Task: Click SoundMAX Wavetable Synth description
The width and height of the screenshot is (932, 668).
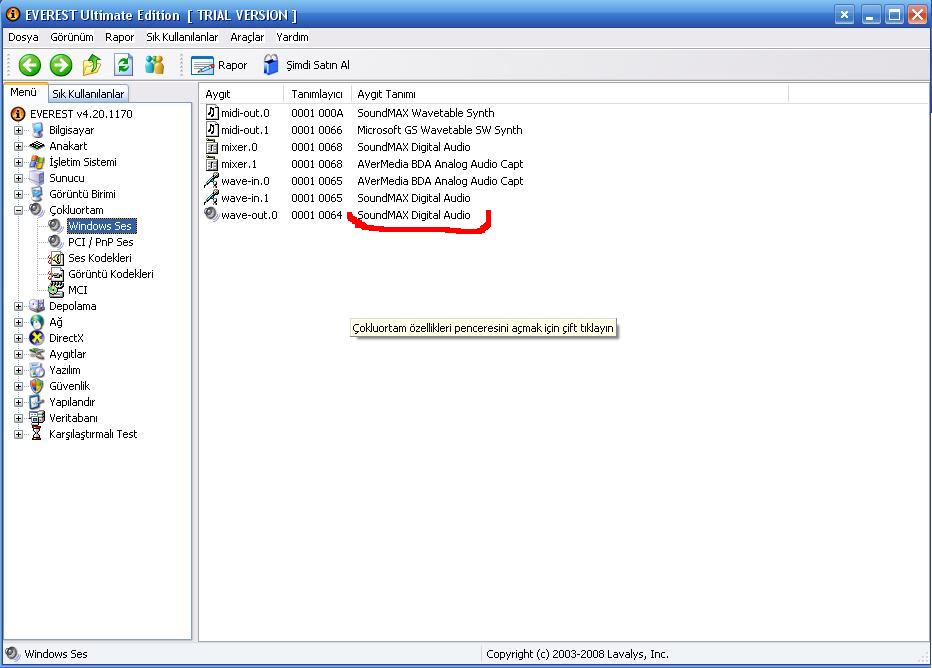Action: 426,113
